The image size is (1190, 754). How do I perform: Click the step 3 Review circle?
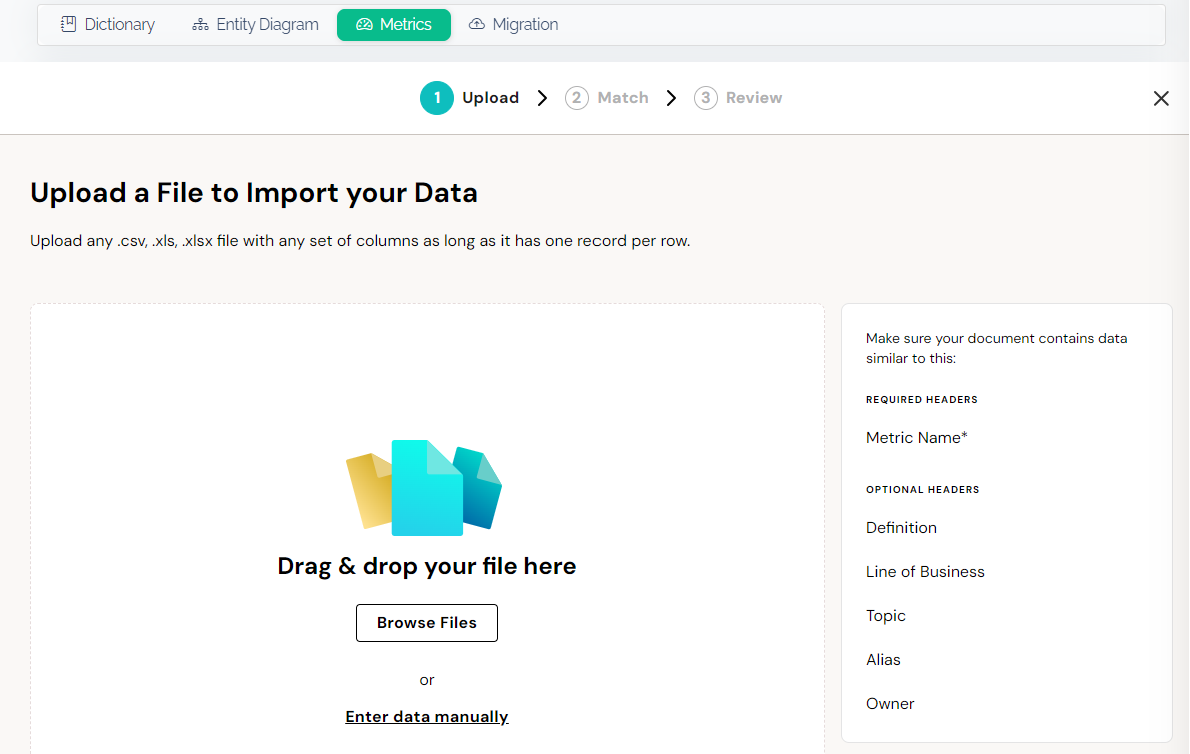point(706,97)
